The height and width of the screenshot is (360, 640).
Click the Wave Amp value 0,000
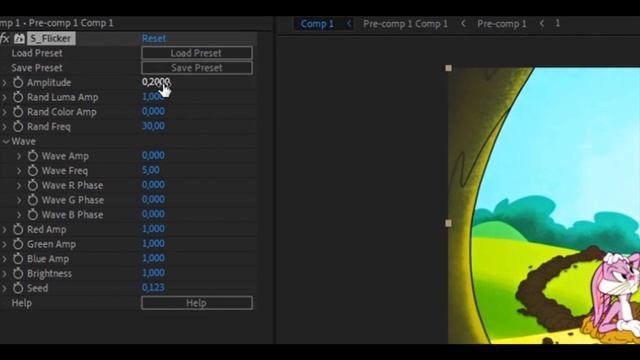(x=153, y=155)
